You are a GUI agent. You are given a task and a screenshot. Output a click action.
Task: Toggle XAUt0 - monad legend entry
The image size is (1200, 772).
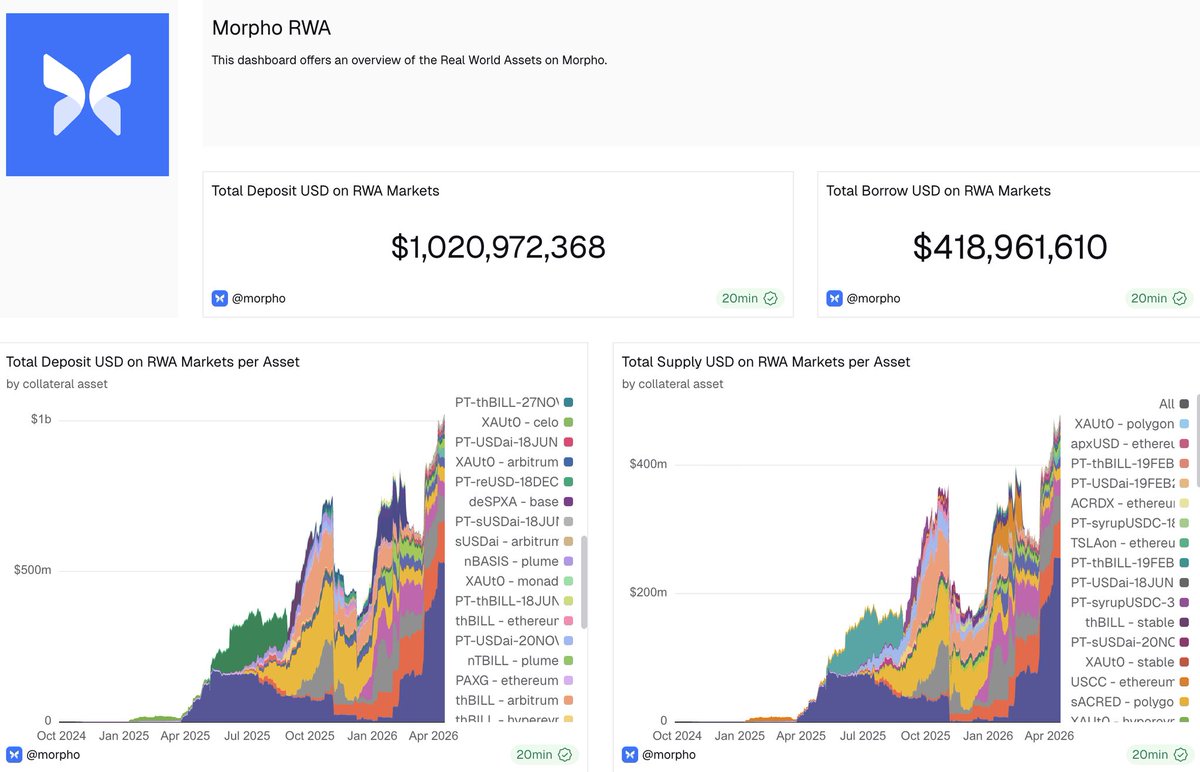click(x=519, y=581)
